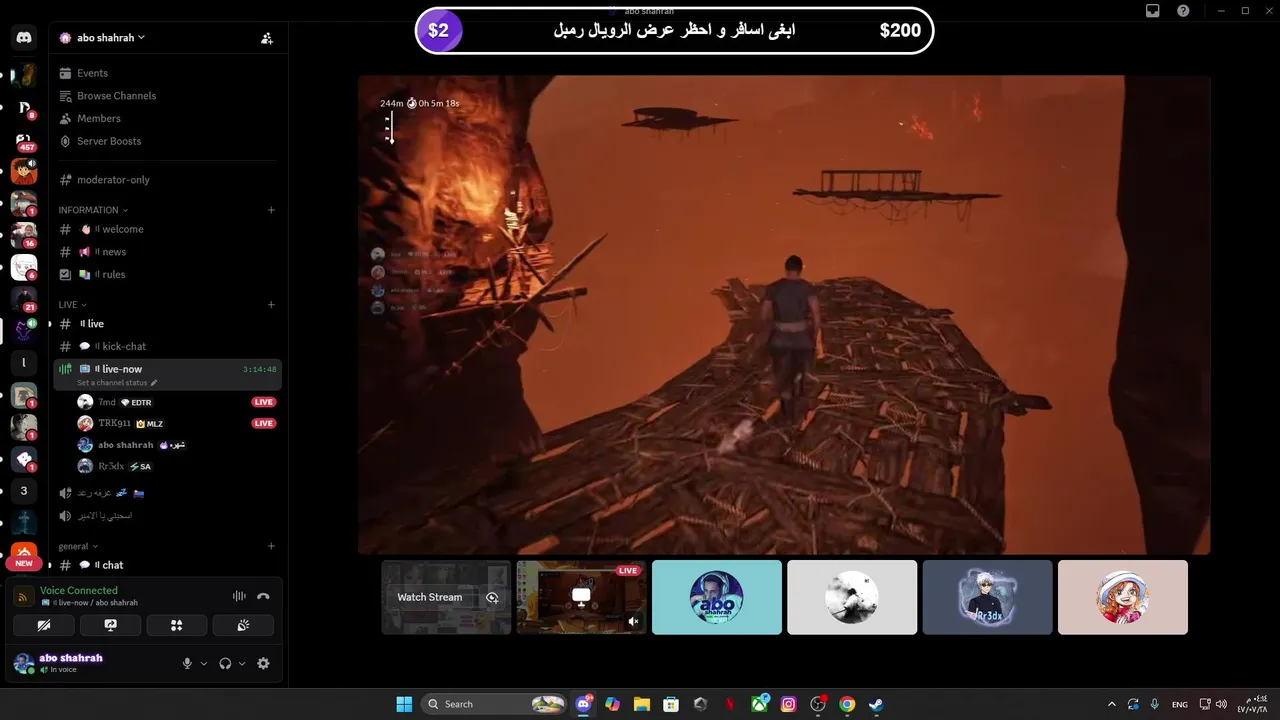Viewport: 1280px width, 720px height.
Task: Select the LIVE stream thumbnail
Action: [x=581, y=597]
